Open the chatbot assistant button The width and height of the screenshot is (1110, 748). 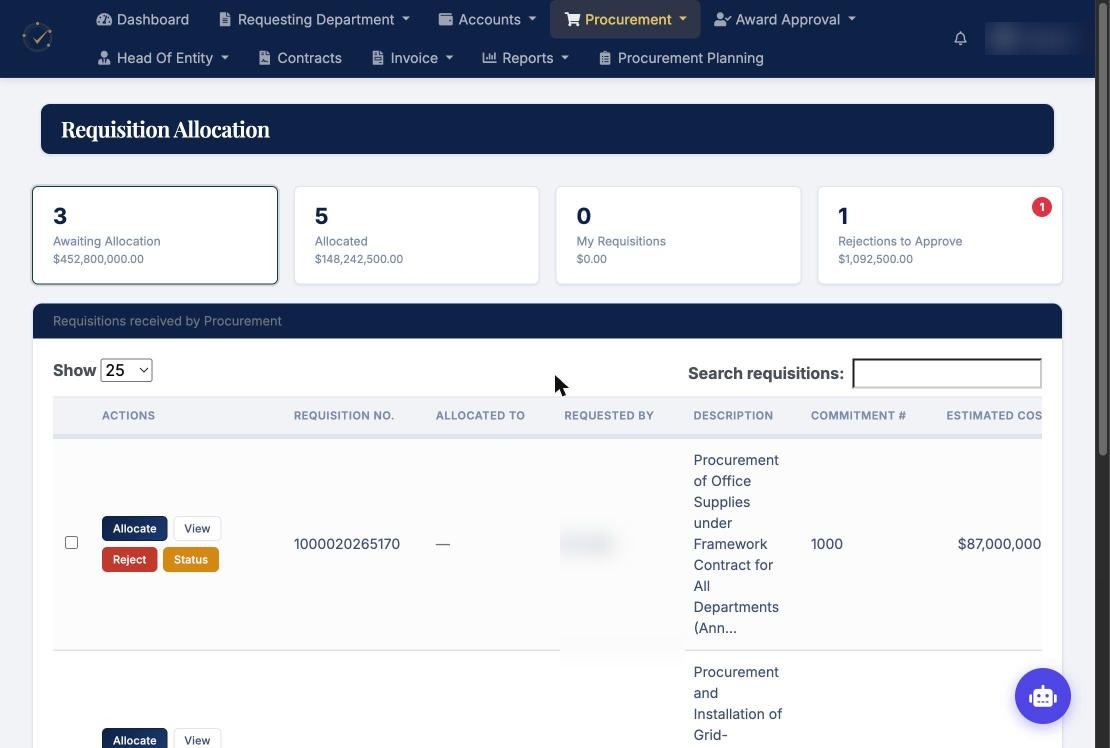point(1043,696)
